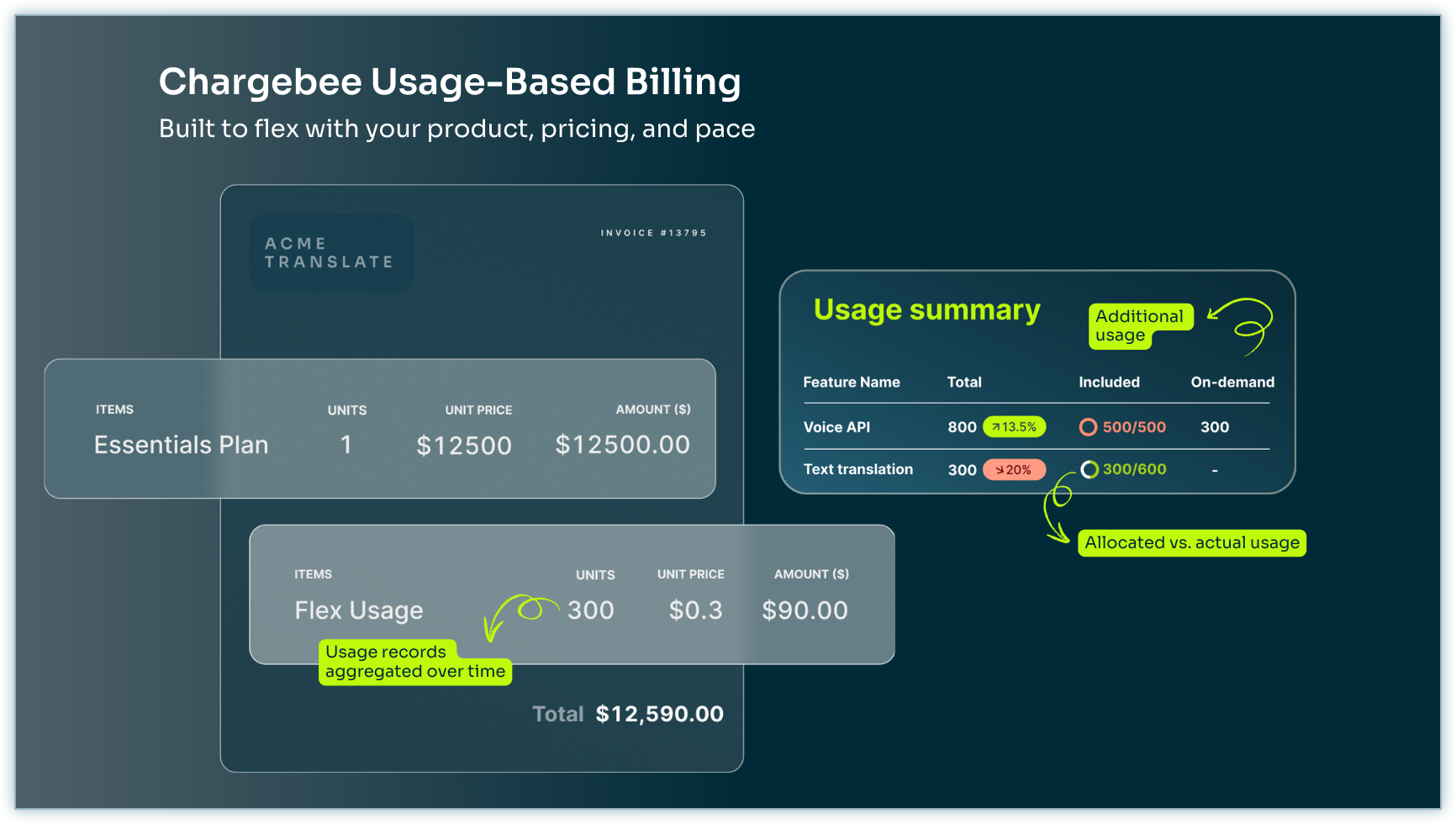Click the downward 20% trend badge
The width and height of the screenshot is (1456, 824).
click(1015, 469)
